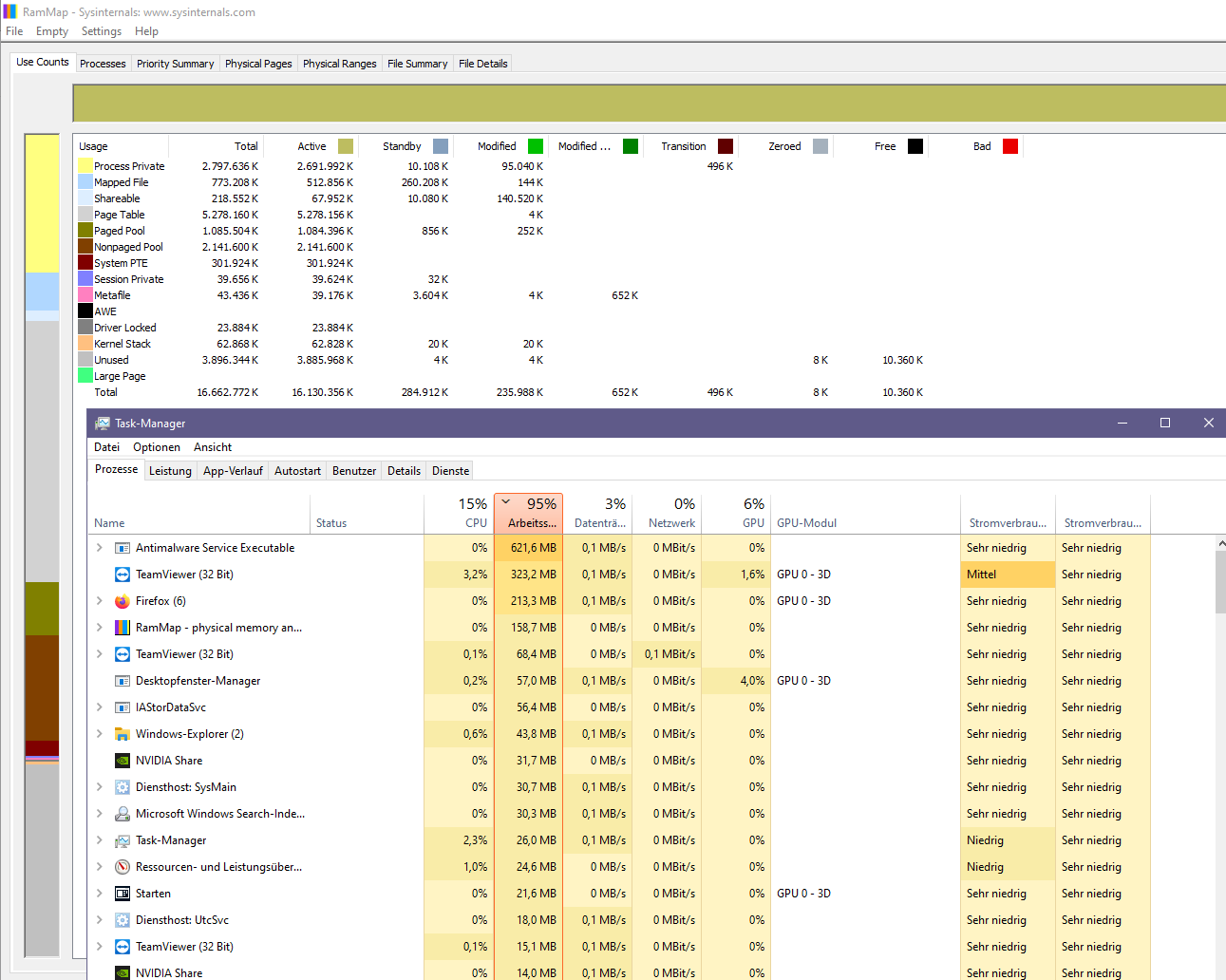Viewport: 1226px width, 980px height.
Task: Click the RamMap process icon in list
Action: pyautogui.click(x=123, y=628)
